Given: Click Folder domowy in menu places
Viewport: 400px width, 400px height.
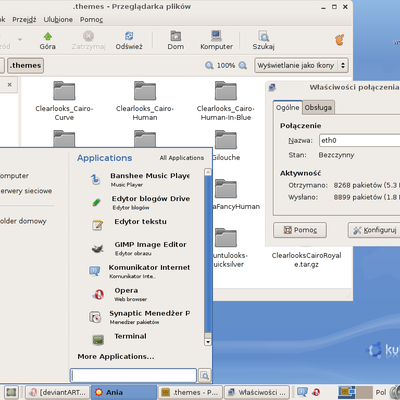Looking at the screenshot, I should [23, 221].
